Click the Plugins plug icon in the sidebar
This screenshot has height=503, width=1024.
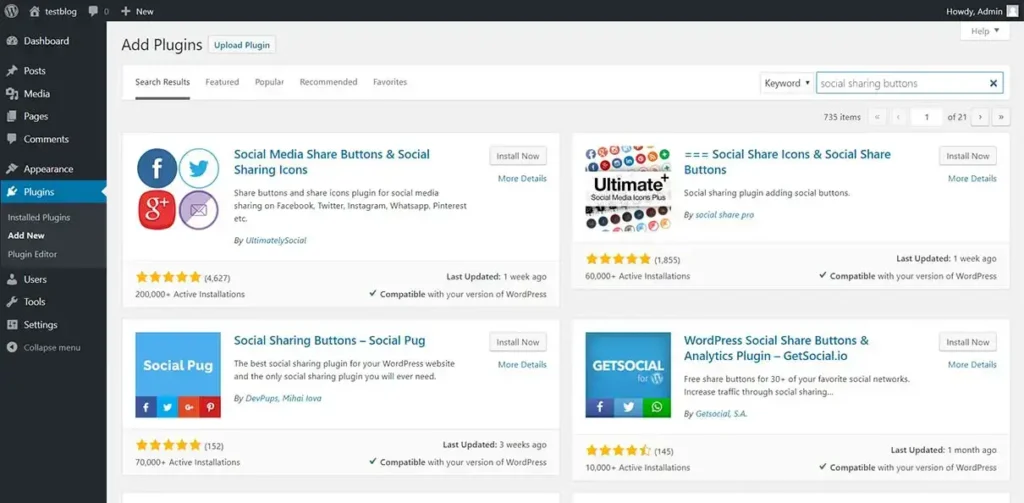[x=12, y=192]
